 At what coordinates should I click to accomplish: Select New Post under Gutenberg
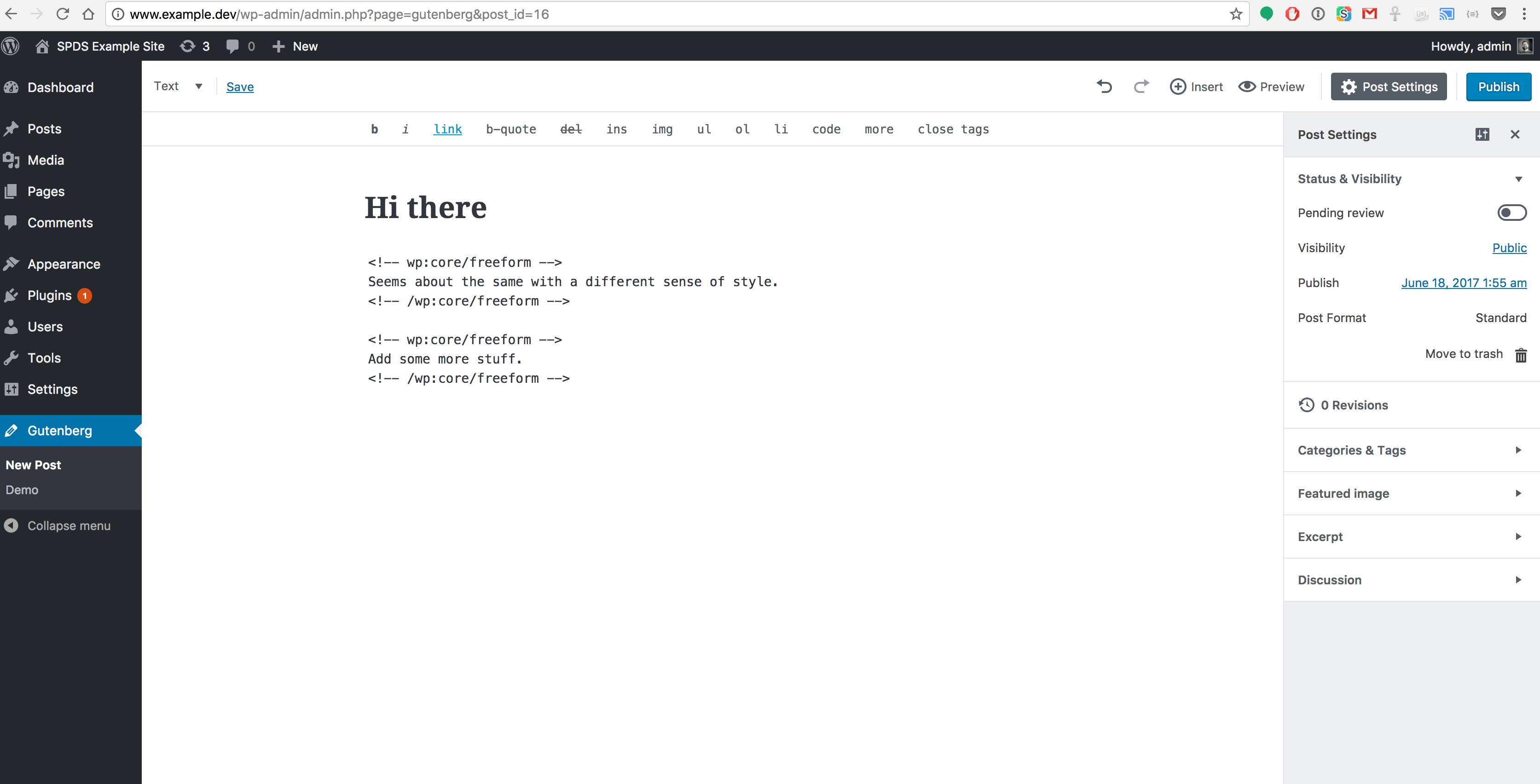[33, 464]
